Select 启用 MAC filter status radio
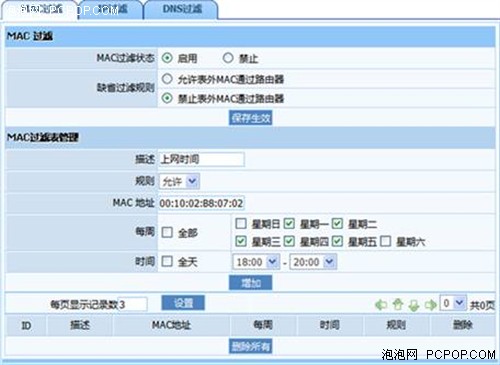The width and height of the screenshot is (500, 365). (x=167, y=58)
